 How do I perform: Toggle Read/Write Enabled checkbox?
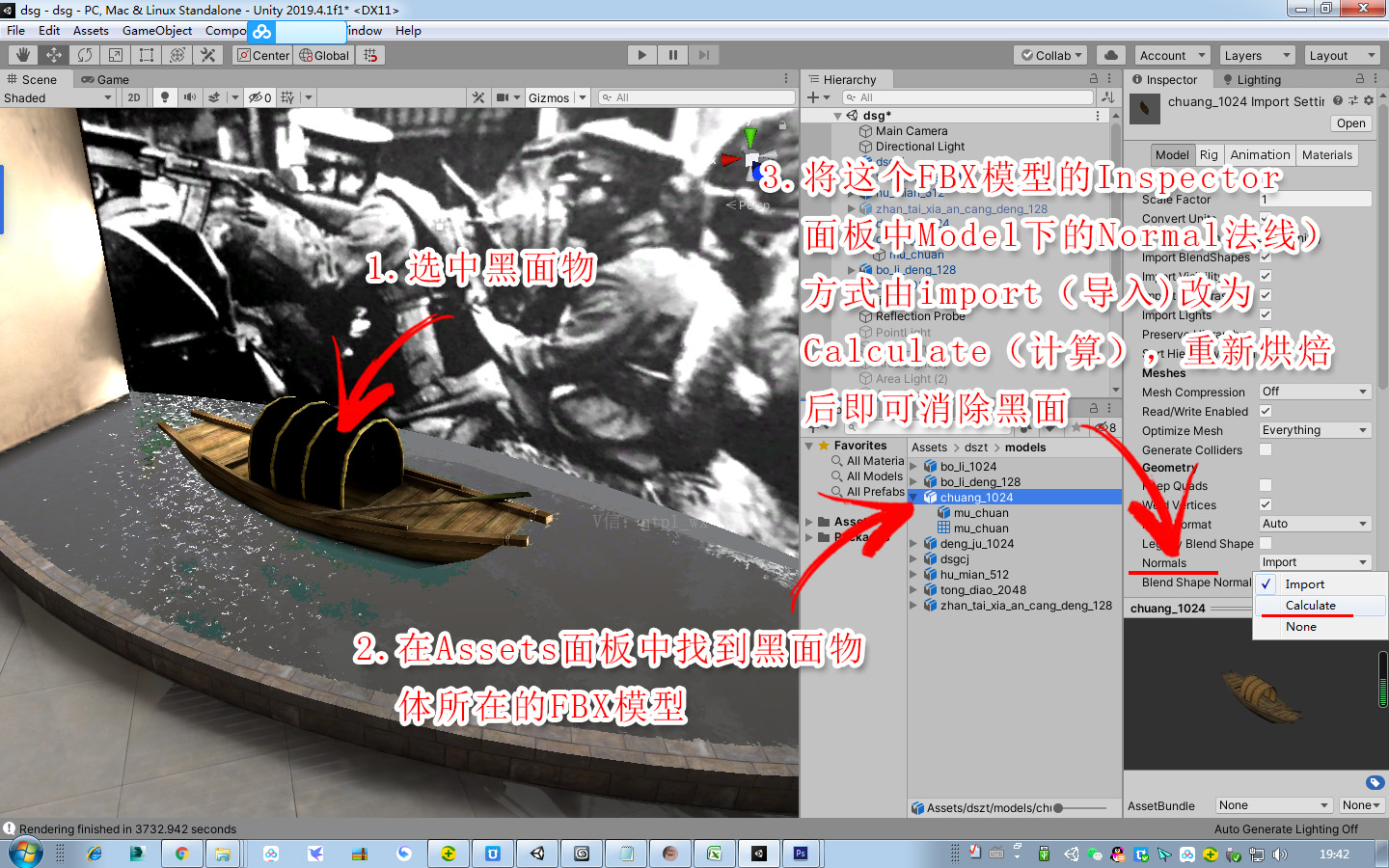click(1266, 412)
